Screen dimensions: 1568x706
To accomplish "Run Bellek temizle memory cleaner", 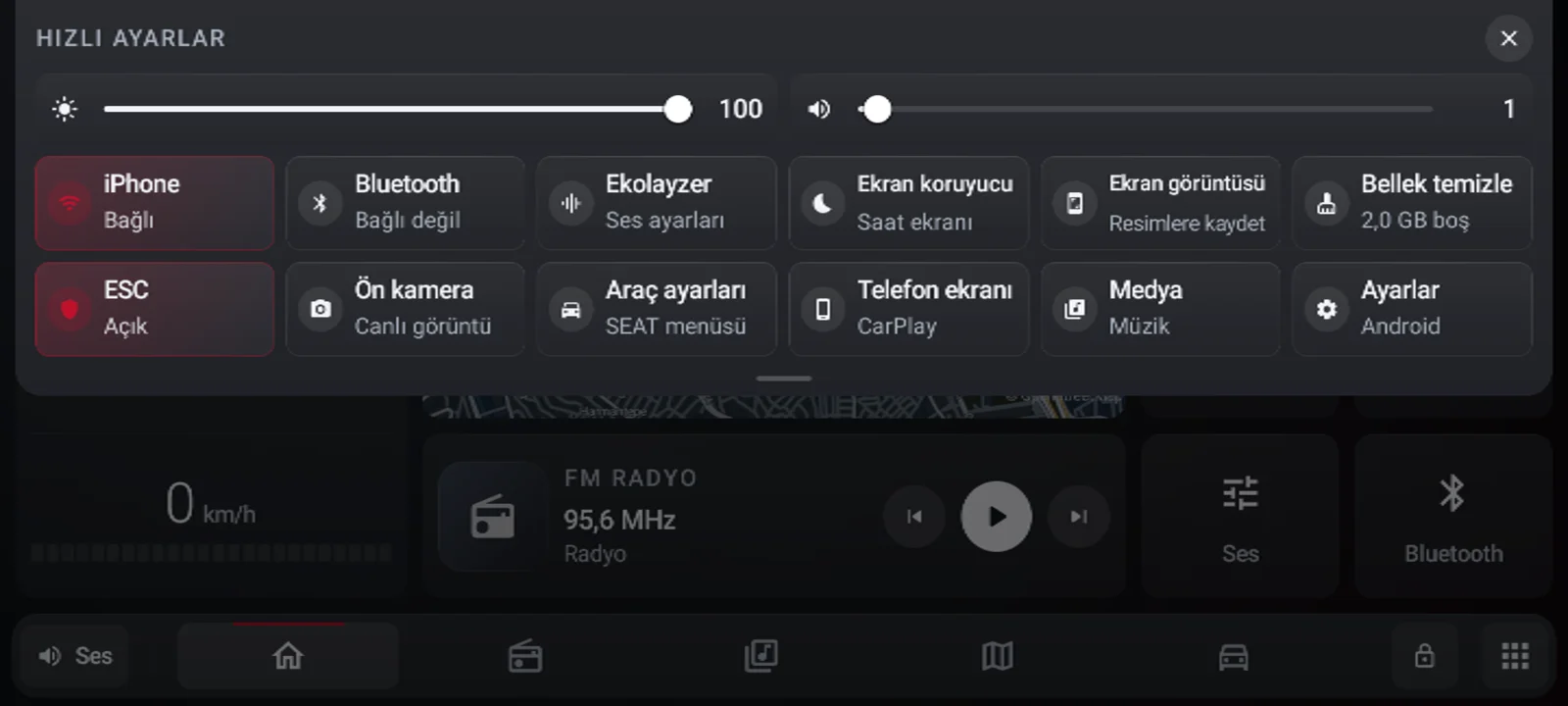I will (1412, 203).
